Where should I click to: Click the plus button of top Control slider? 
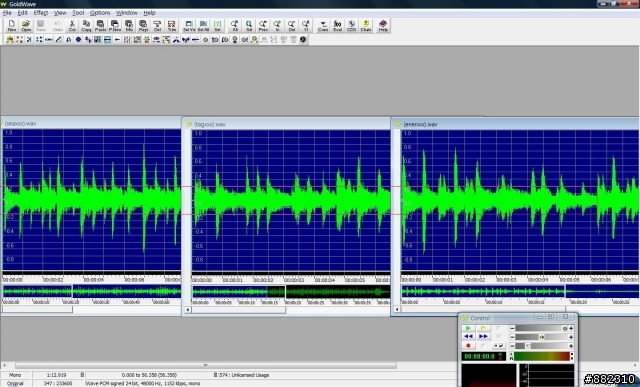(x=571, y=328)
